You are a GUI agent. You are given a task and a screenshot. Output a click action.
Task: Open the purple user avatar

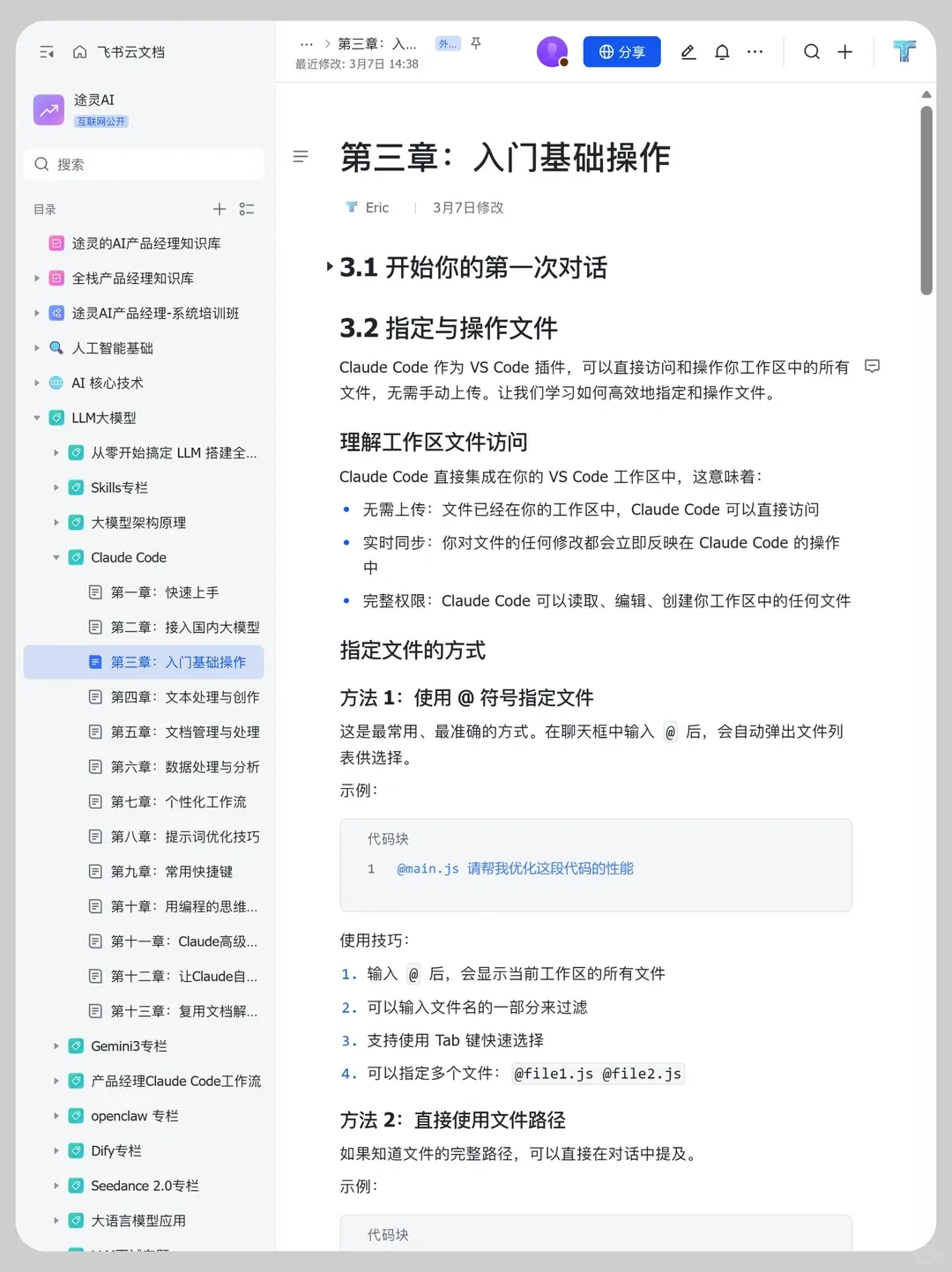553,52
